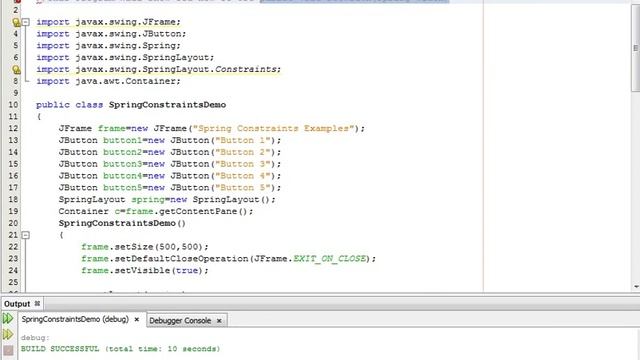Click the "EXIT_ON_CLOSE" constant
Viewport: 640px width, 360px height.
click(329, 259)
